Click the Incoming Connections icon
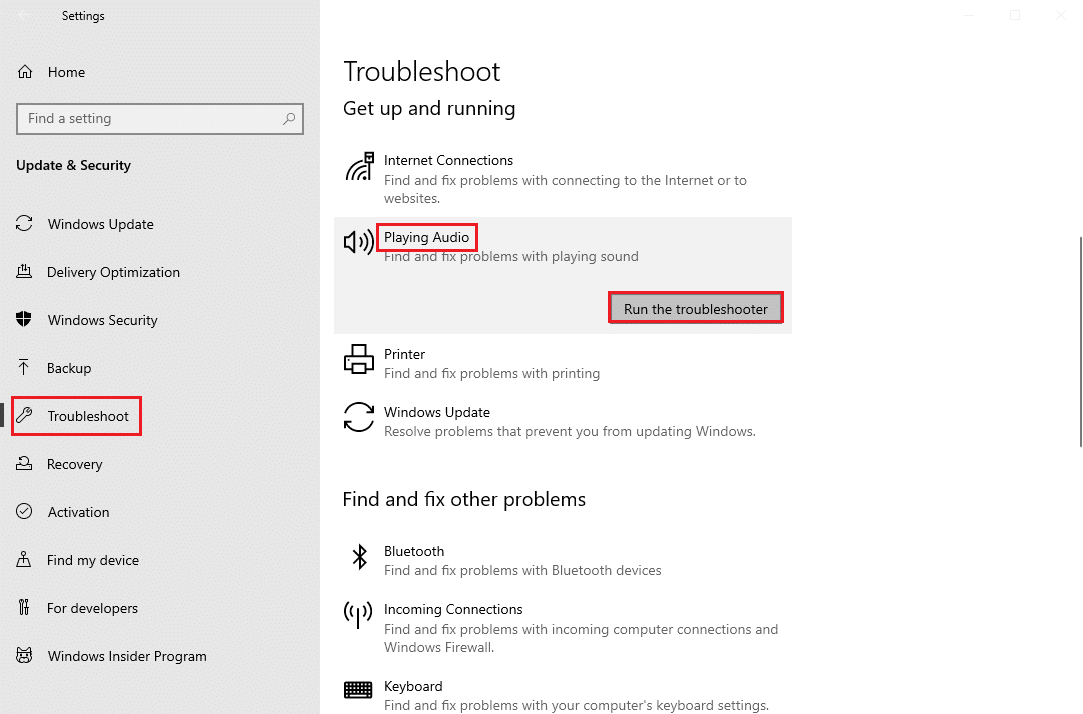Viewport: 1083px width, 714px height. (x=358, y=615)
